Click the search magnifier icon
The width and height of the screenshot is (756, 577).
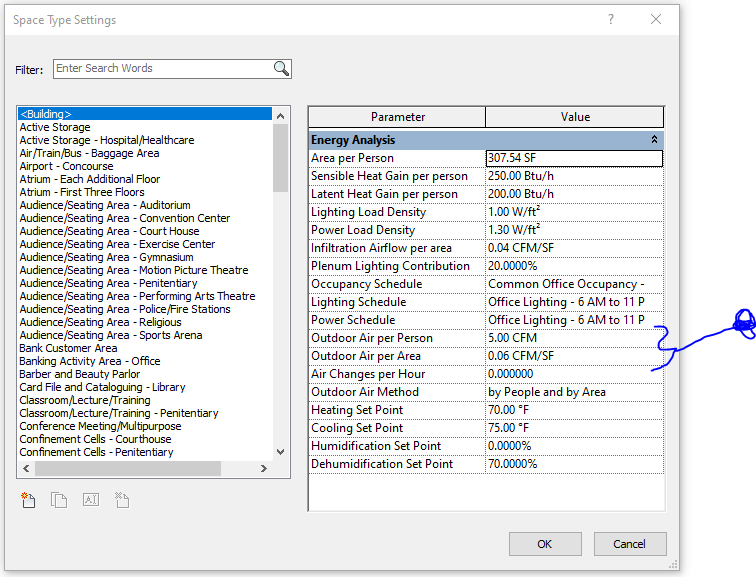281,68
